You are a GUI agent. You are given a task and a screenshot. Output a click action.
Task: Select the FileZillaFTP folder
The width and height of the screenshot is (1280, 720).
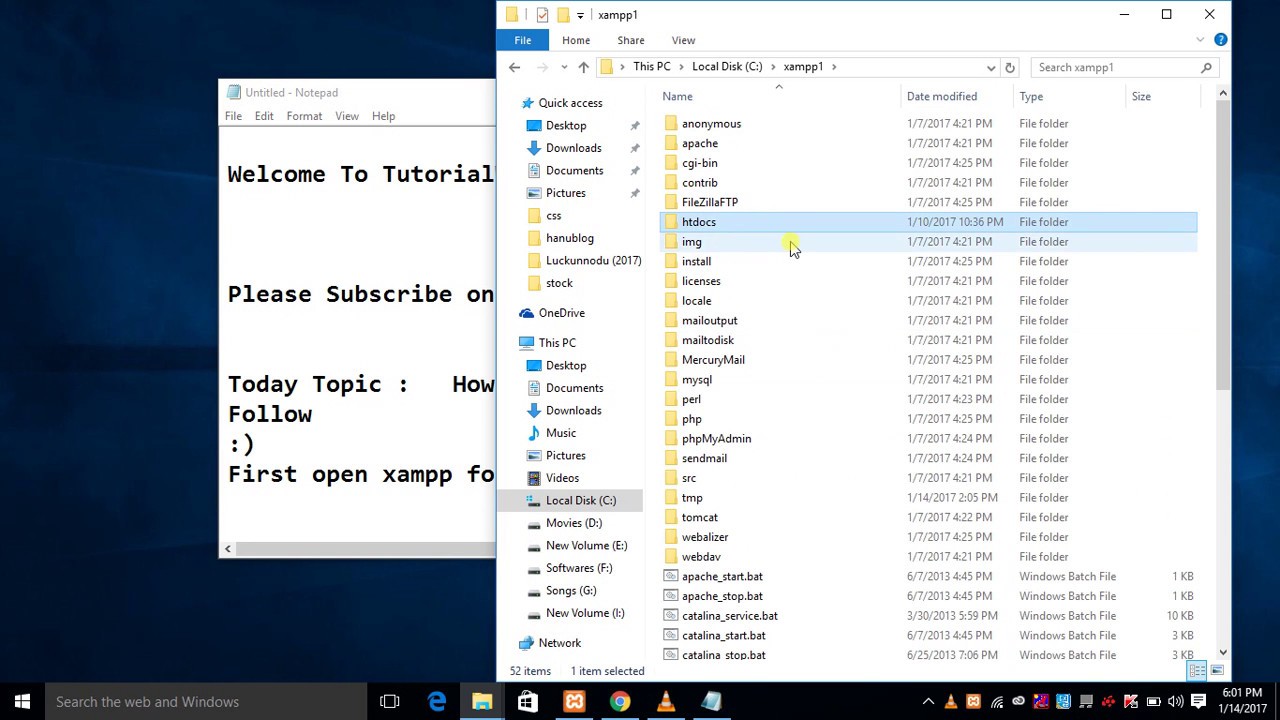[710, 202]
